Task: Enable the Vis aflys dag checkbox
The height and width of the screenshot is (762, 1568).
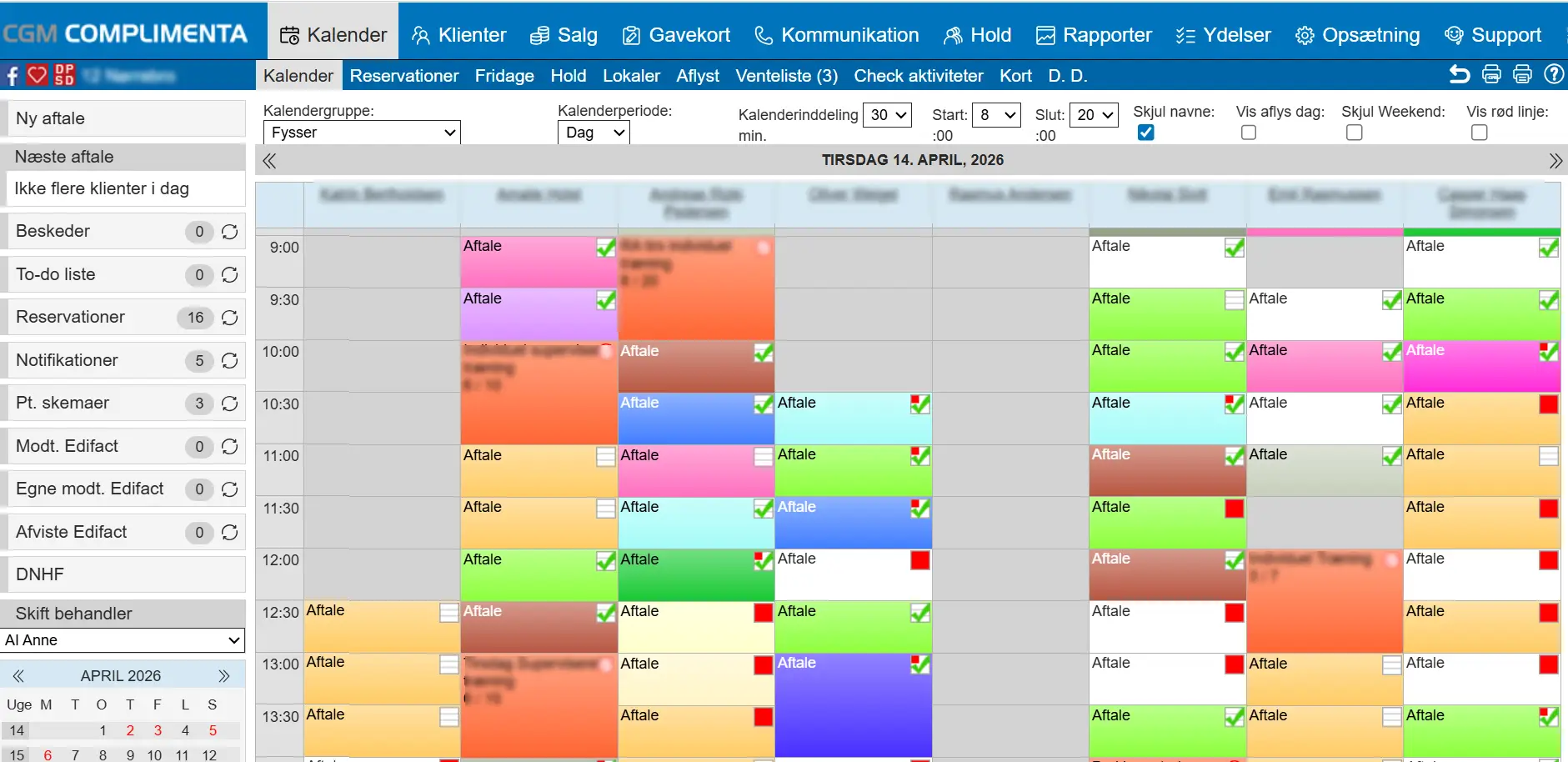Action: click(1249, 133)
